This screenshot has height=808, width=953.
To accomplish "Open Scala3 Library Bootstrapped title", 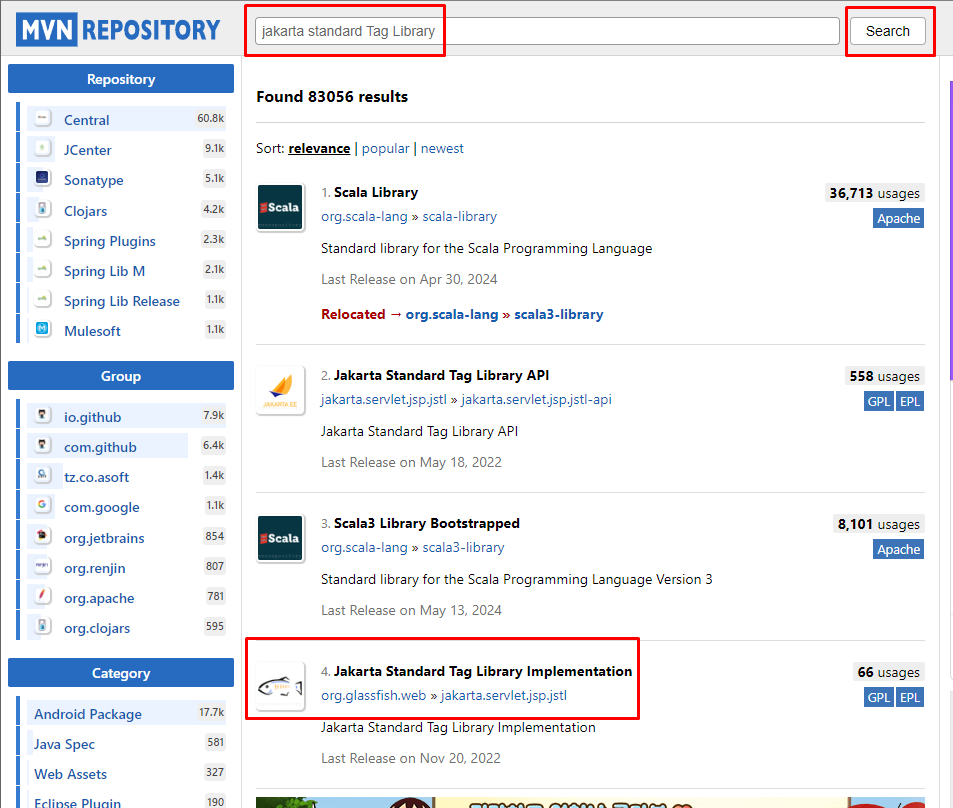I will coord(427,523).
